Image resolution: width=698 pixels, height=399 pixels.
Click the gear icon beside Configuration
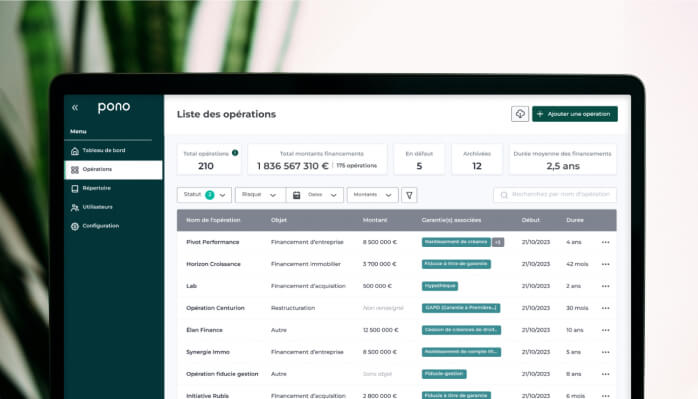click(75, 226)
